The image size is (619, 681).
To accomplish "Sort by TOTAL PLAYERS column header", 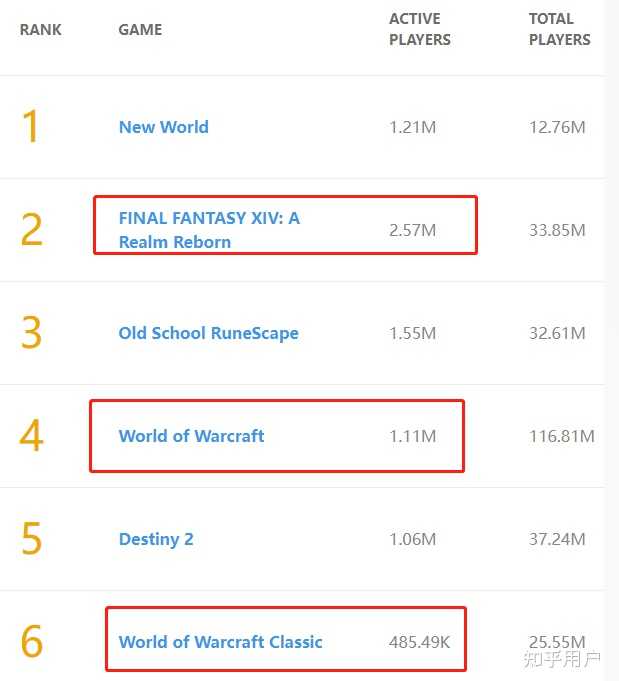I will point(560,30).
